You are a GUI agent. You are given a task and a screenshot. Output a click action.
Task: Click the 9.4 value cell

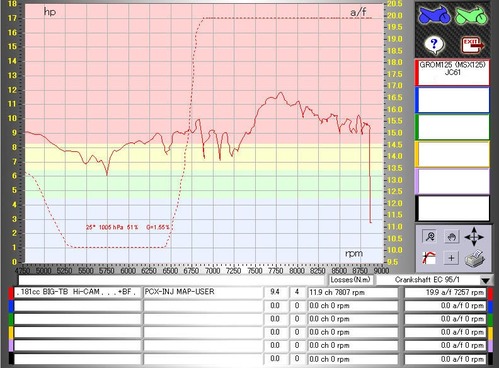[x=275, y=292]
